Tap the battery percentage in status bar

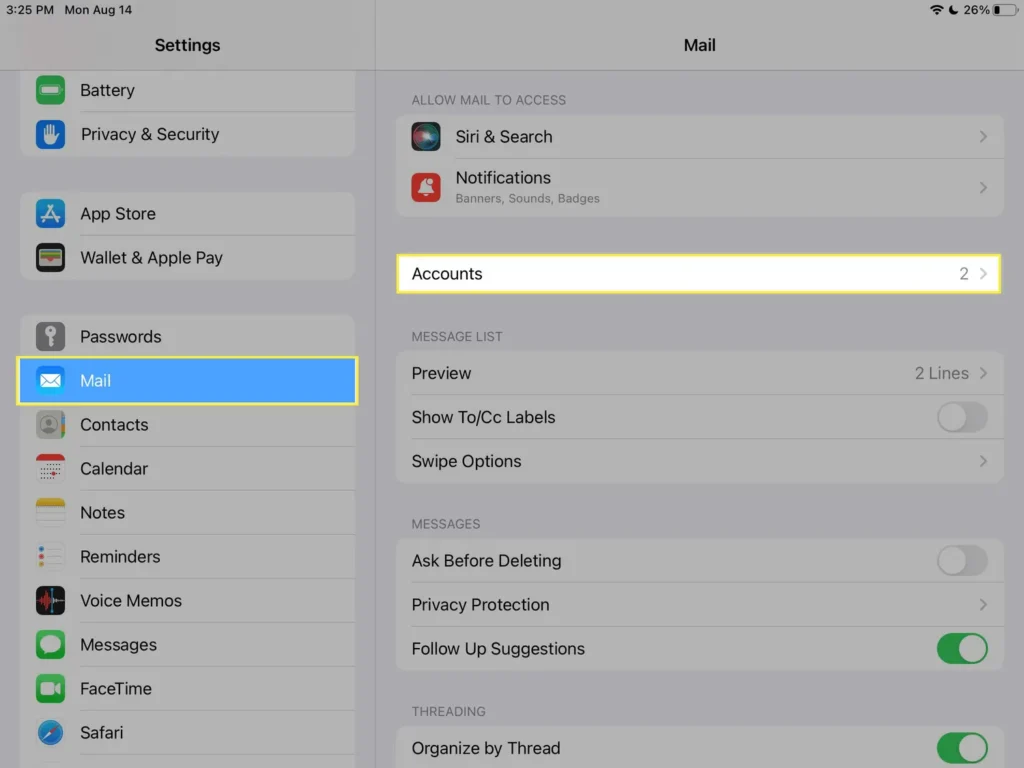[977, 10]
